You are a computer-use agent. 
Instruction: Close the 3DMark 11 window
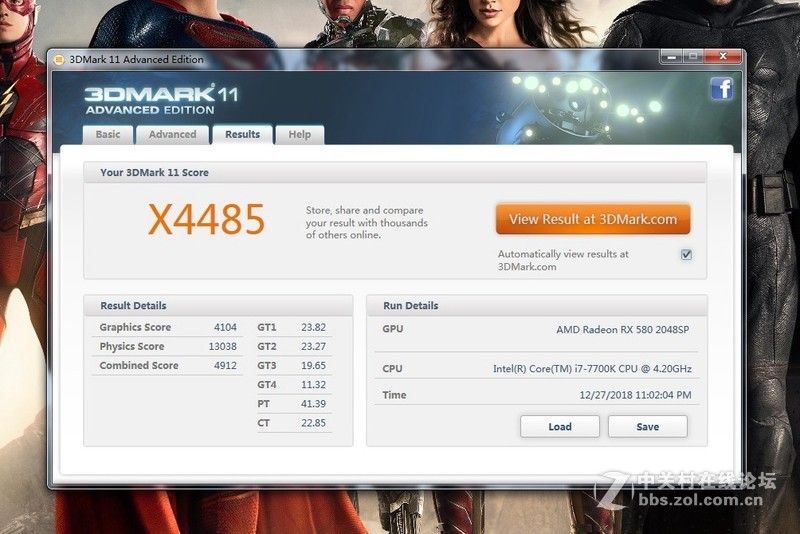(x=722, y=57)
